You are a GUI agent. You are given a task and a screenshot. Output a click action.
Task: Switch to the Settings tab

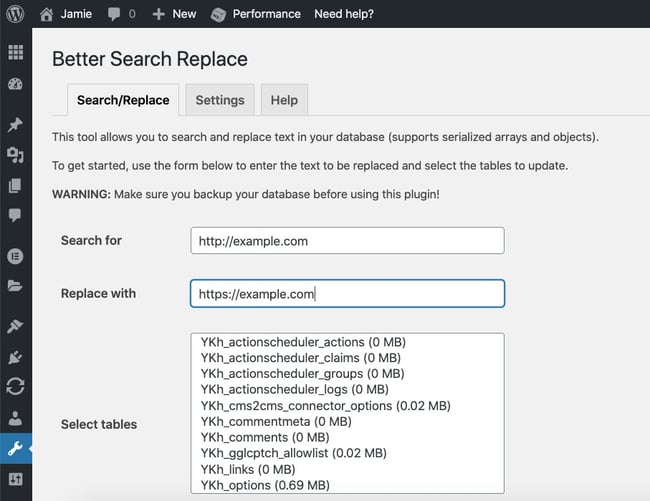click(x=220, y=100)
